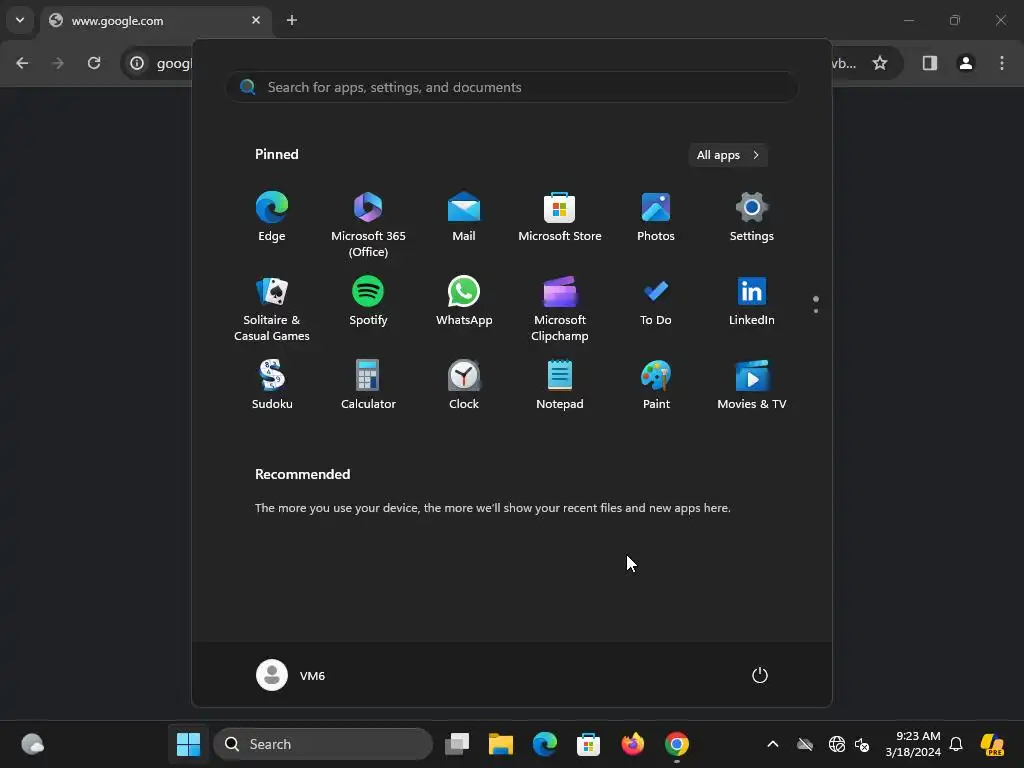Open the Edge pinned app
1024x768 pixels.
pyautogui.click(x=272, y=217)
